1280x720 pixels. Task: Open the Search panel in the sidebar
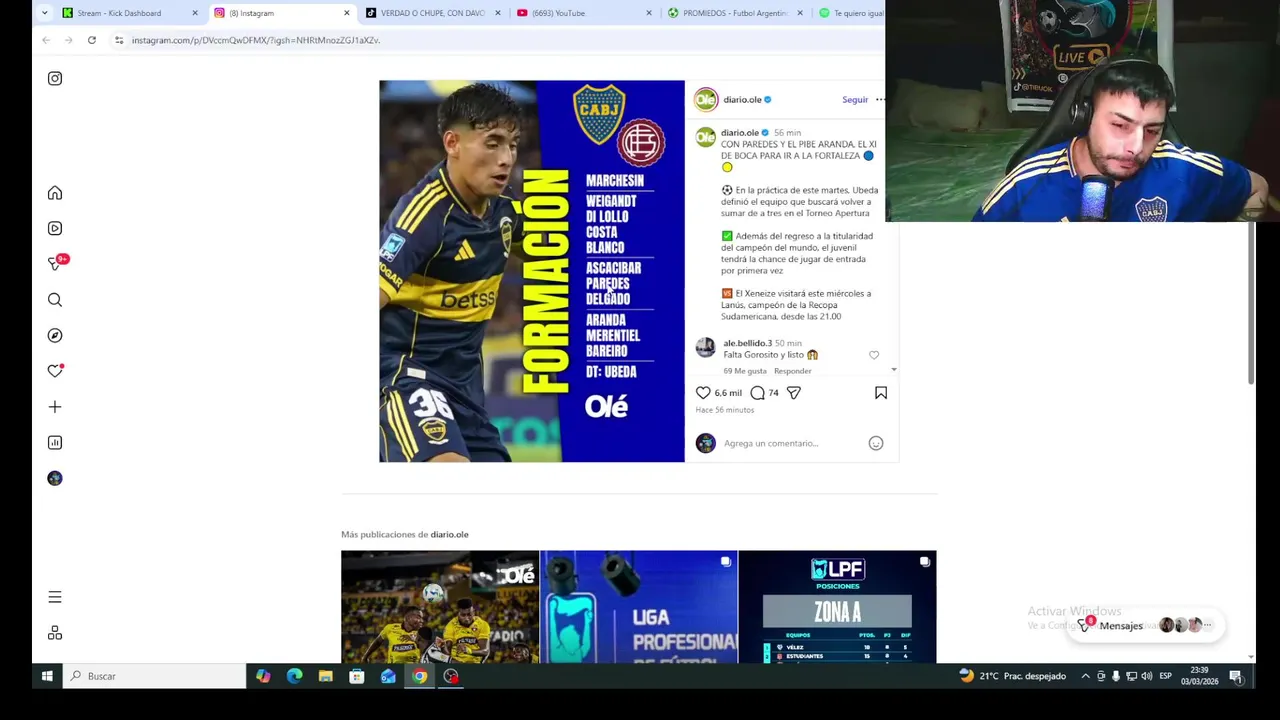(55, 300)
